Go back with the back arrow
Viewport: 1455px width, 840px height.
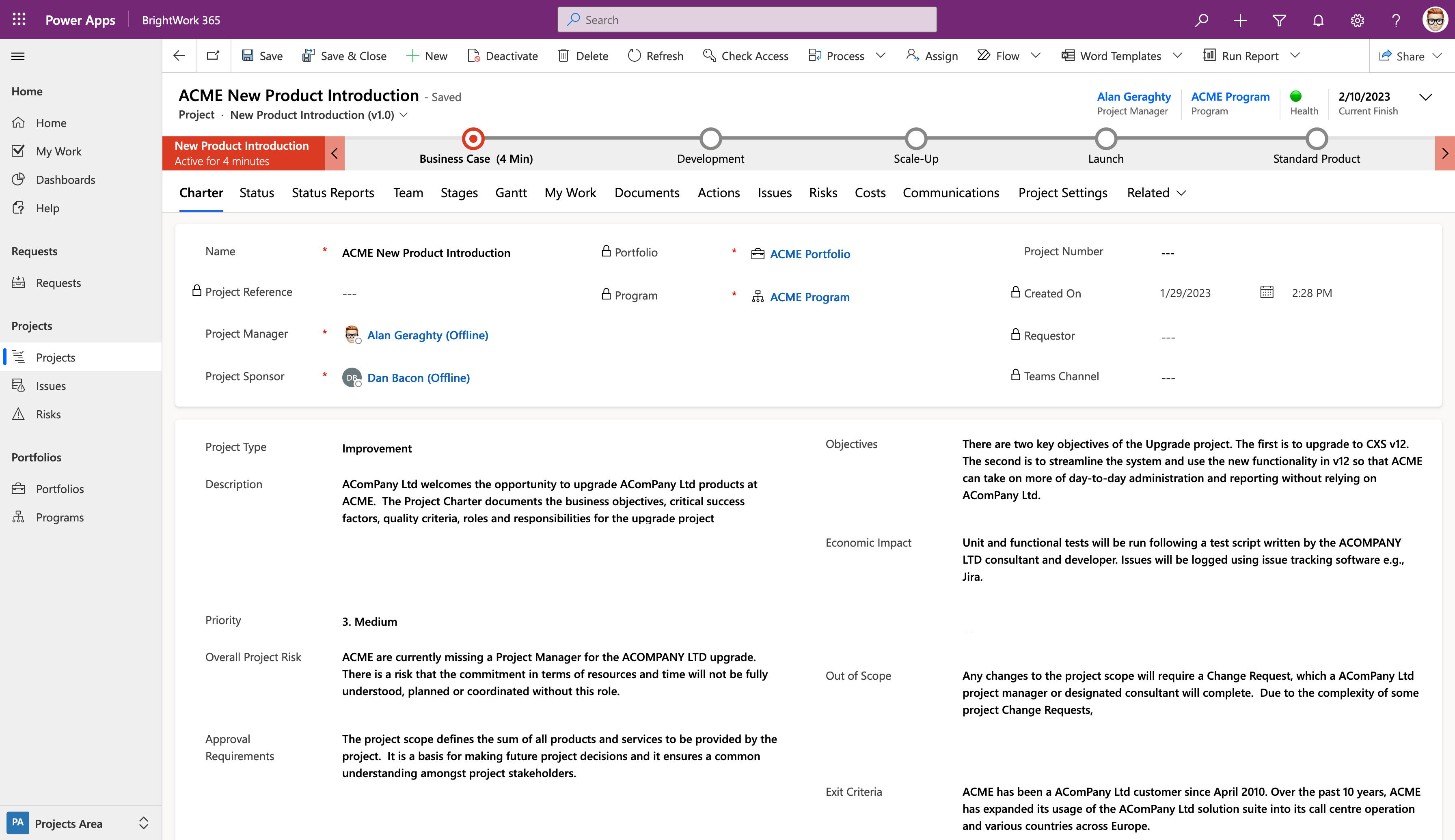click(x=179, y=55)
